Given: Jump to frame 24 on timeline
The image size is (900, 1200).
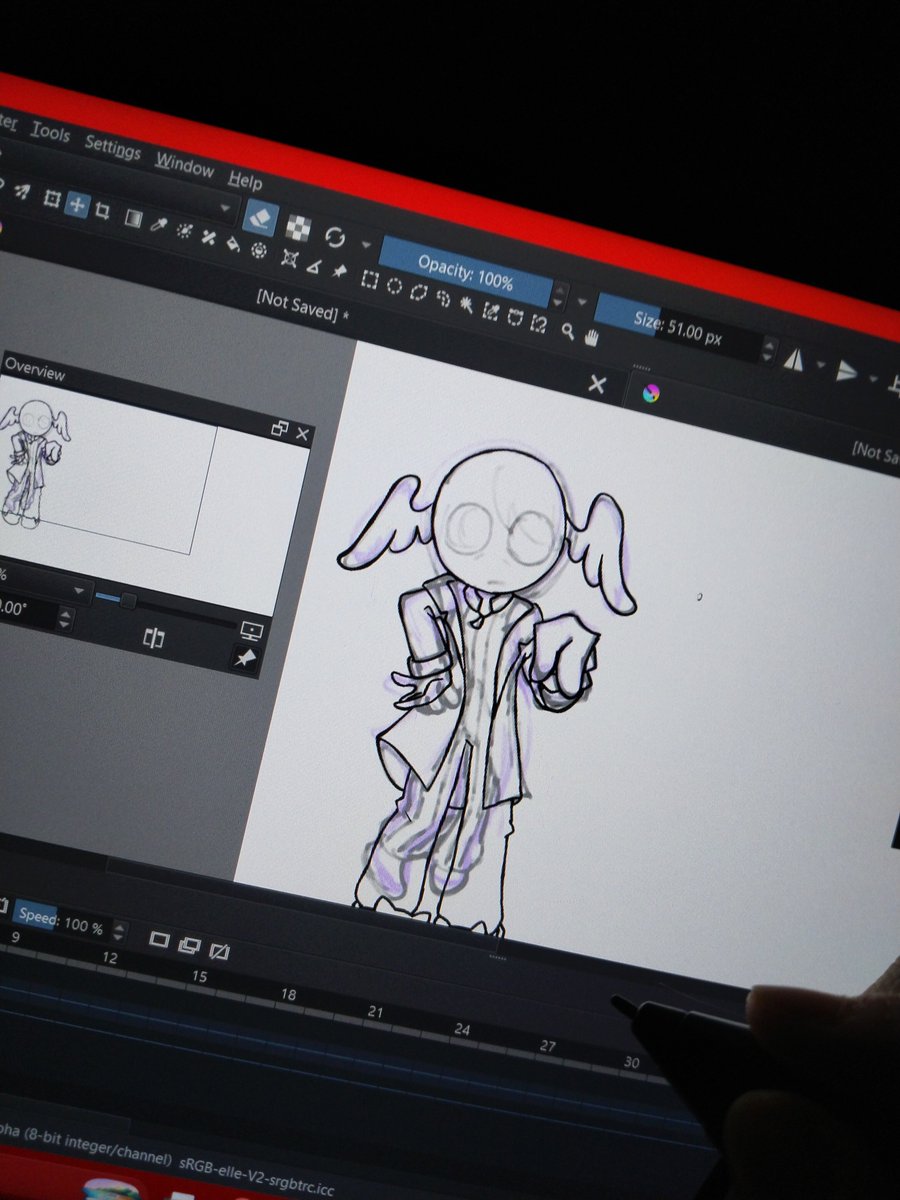Looking at the screenshot, I should coord(461,1028).
